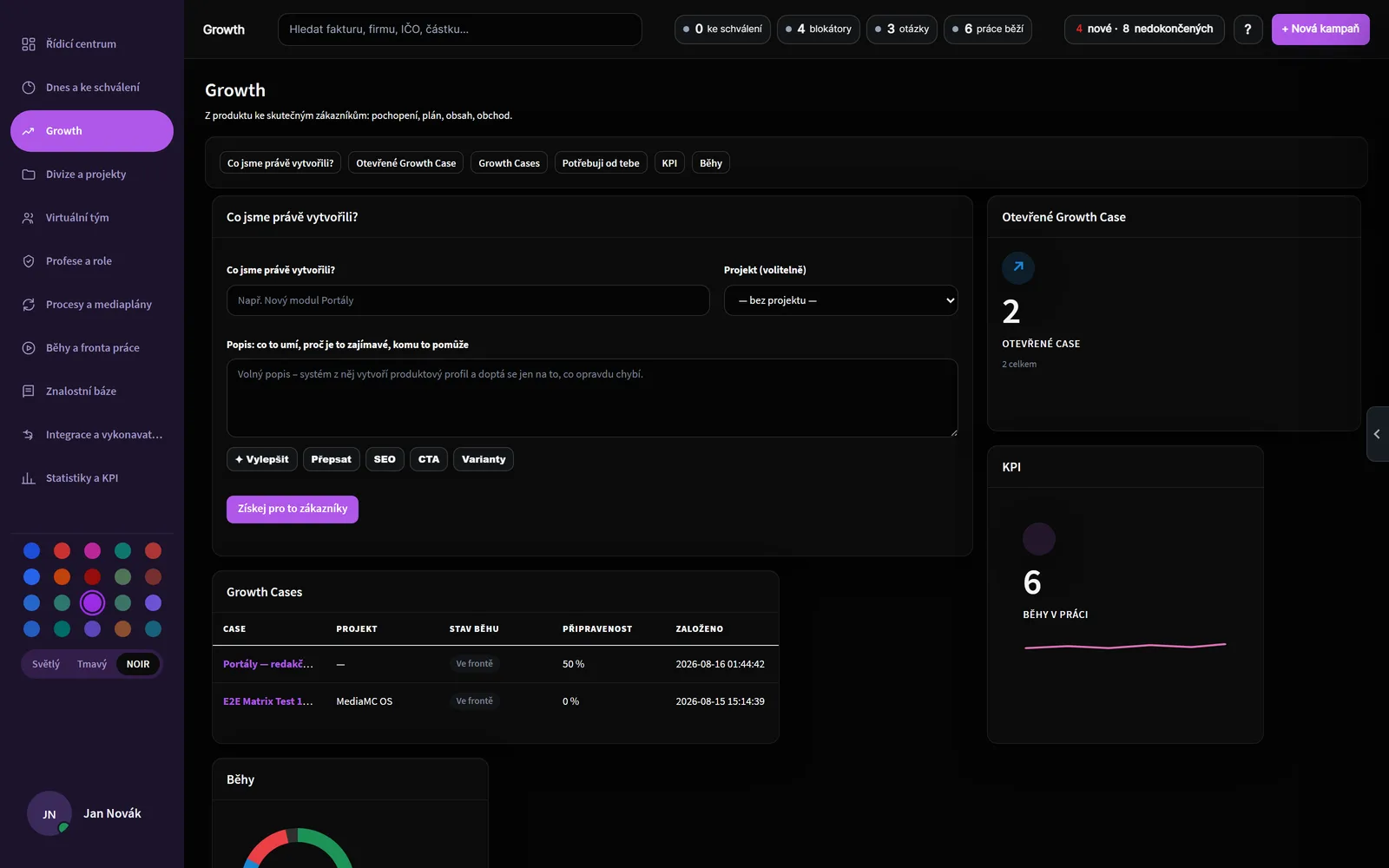Expand the collapsed right side panel chevron
Screen dimensions: 1389x868
tap(1378, 434)
